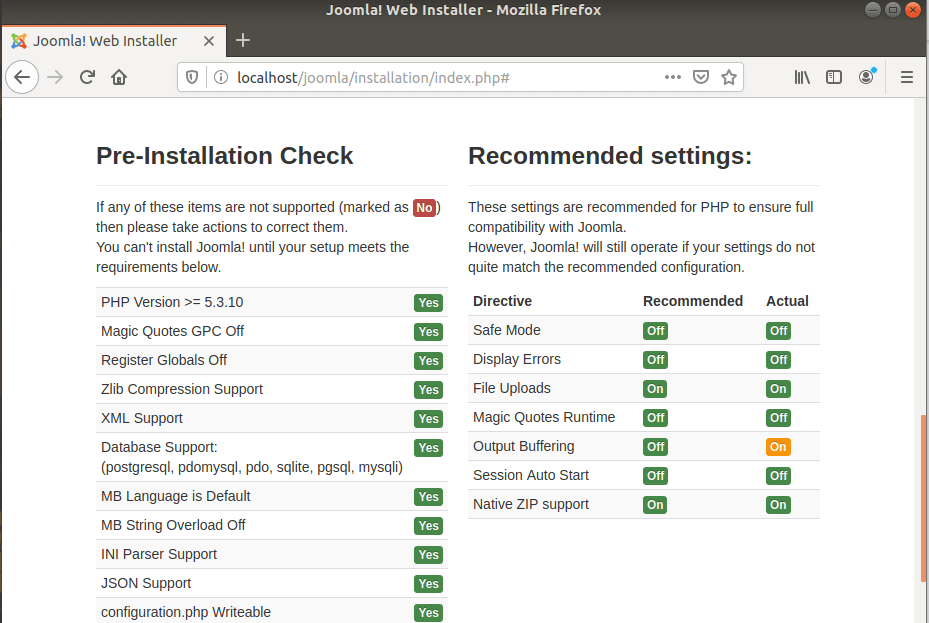Click the PHP Version >= 5.3.10 label

(x=172, y=302)
